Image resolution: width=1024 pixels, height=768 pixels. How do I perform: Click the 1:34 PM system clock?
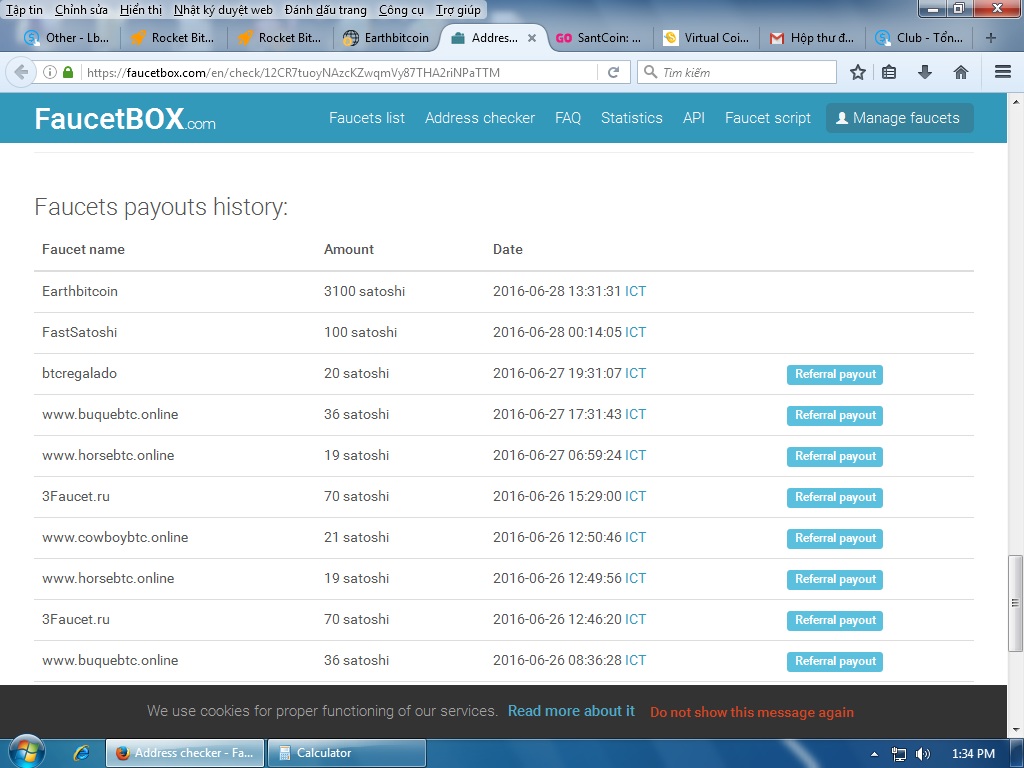pos(973,754)
